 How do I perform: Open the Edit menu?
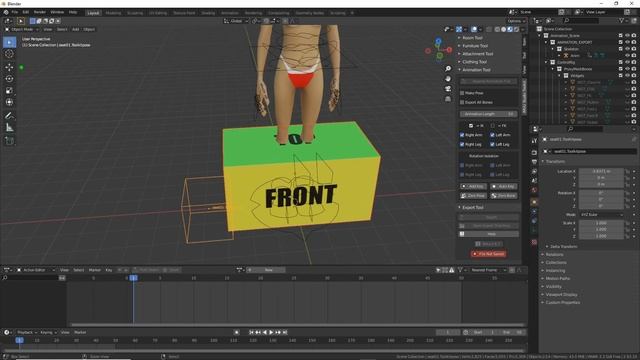click(26, 13)
